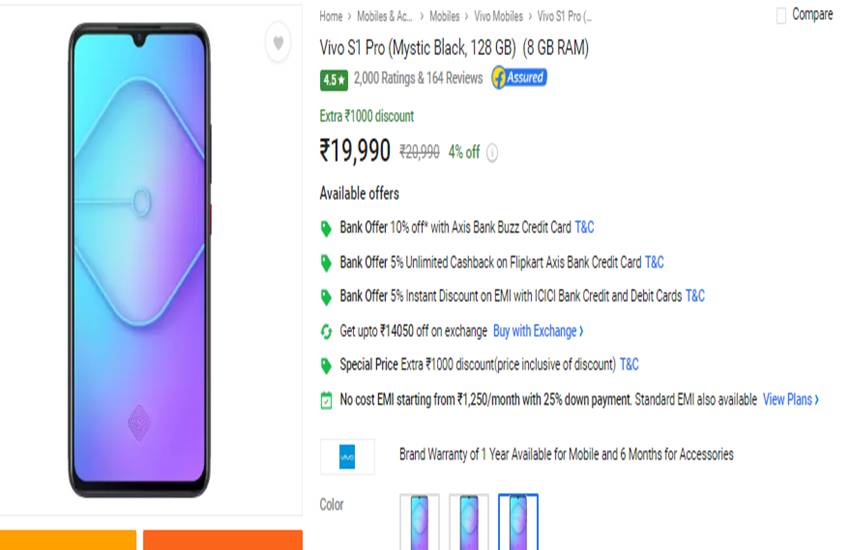Click the exchange arrows icon

tap(326, 331)
